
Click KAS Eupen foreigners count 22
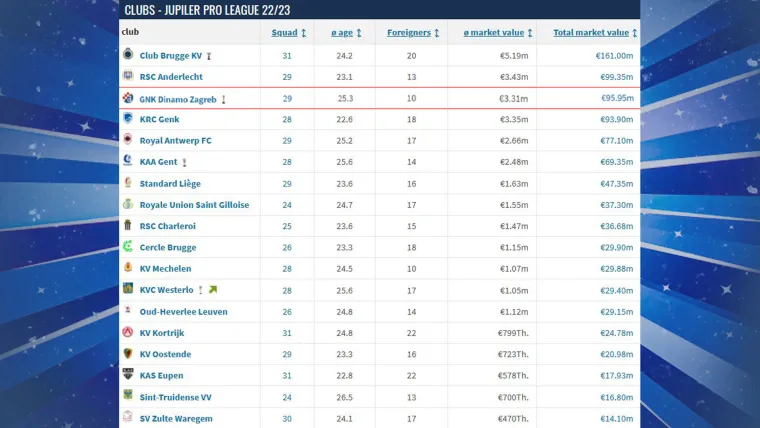(412, 375)
